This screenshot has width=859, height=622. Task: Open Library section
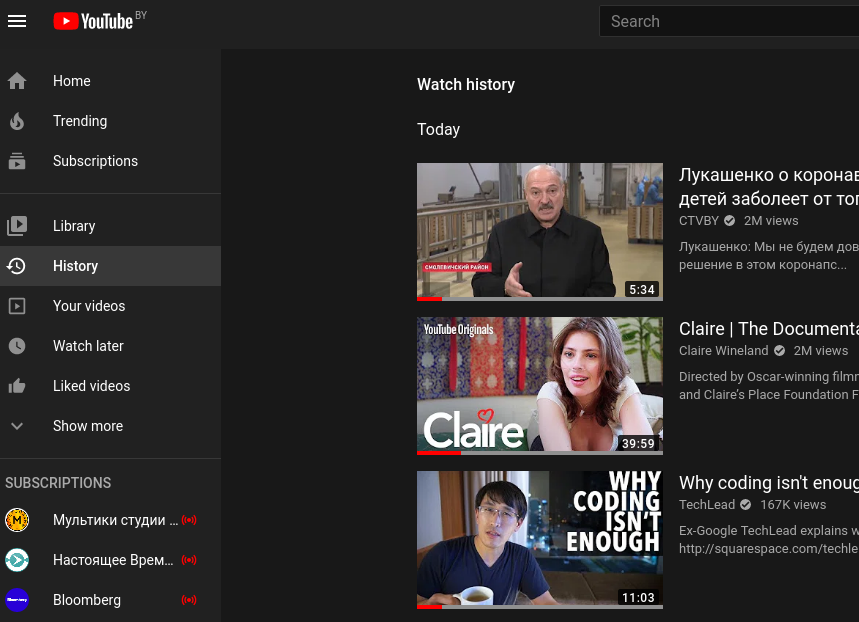point(110,226)
